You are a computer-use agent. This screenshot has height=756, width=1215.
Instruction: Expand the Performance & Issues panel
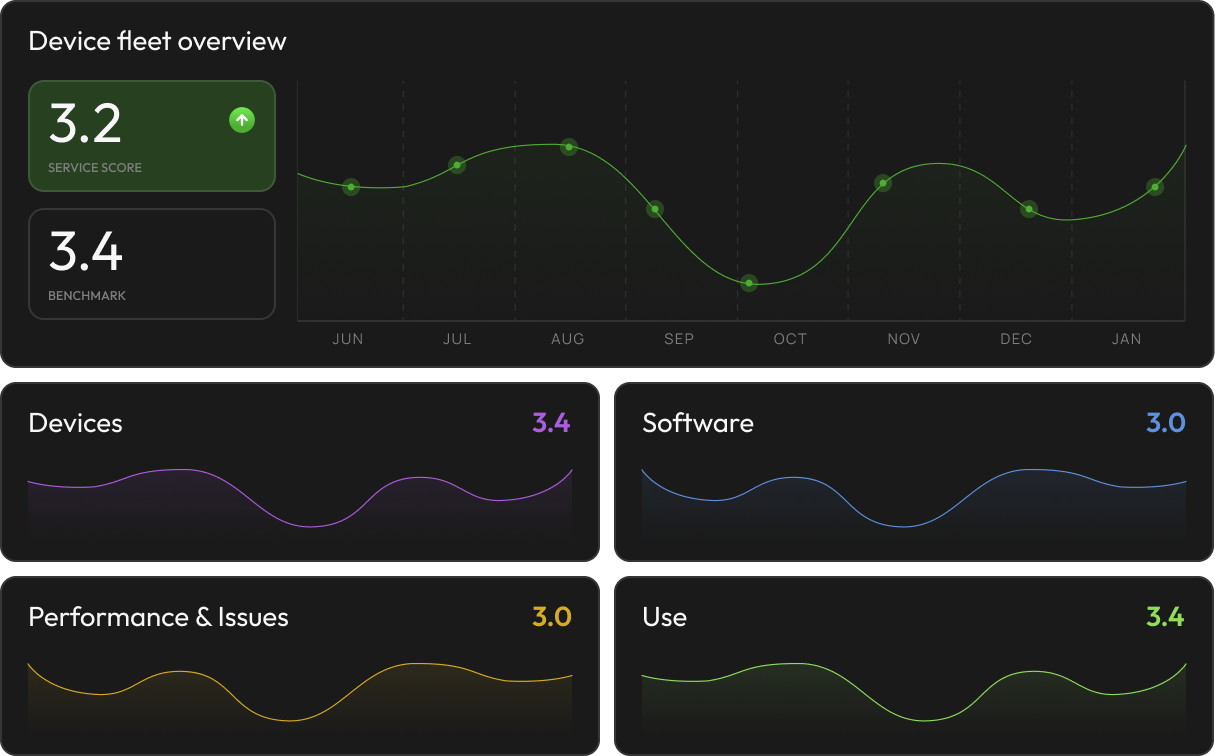[300, 664]
